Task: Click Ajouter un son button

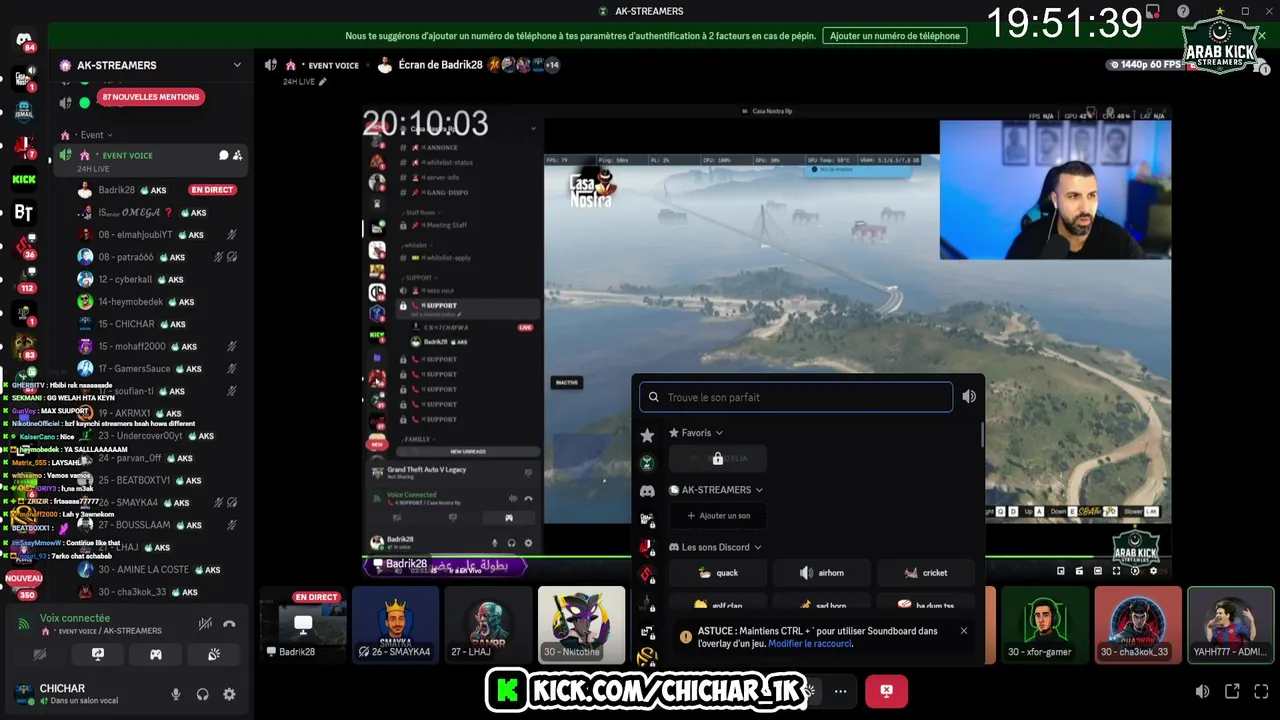Action: coord(718,516)
